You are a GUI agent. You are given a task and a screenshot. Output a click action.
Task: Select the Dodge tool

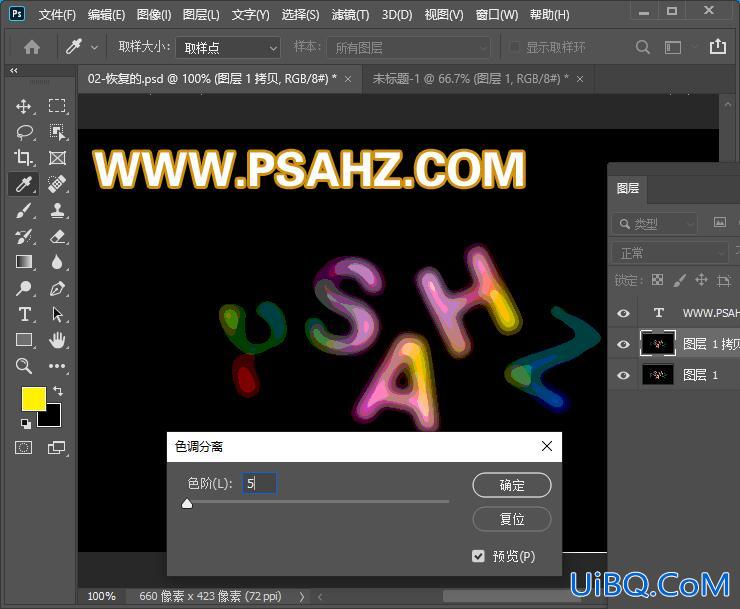pyautogui.click(x=24, y=288)
